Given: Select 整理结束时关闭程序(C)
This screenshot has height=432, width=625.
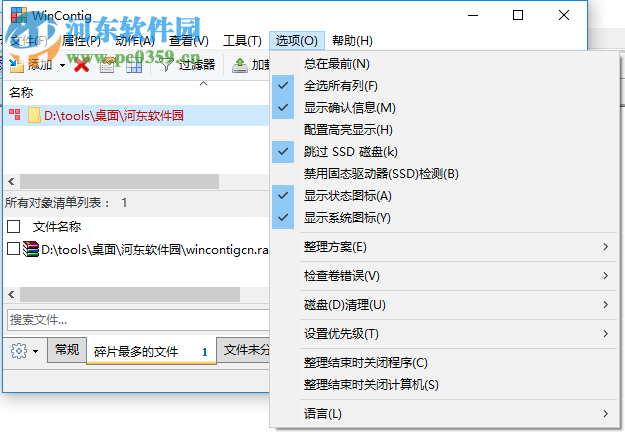Looking at the screenshot, I should (x=444, y=363).
